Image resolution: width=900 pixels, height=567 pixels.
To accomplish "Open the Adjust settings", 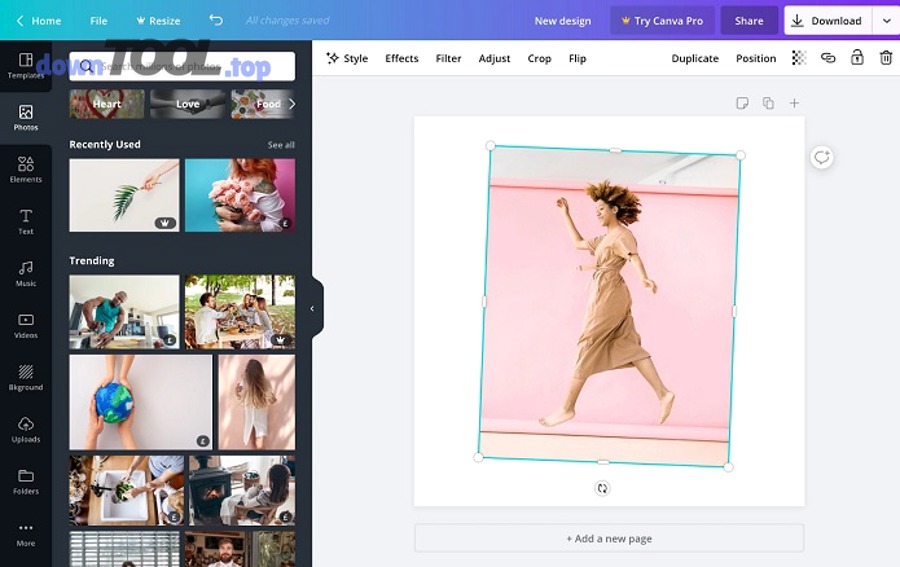I will (494, 58).
